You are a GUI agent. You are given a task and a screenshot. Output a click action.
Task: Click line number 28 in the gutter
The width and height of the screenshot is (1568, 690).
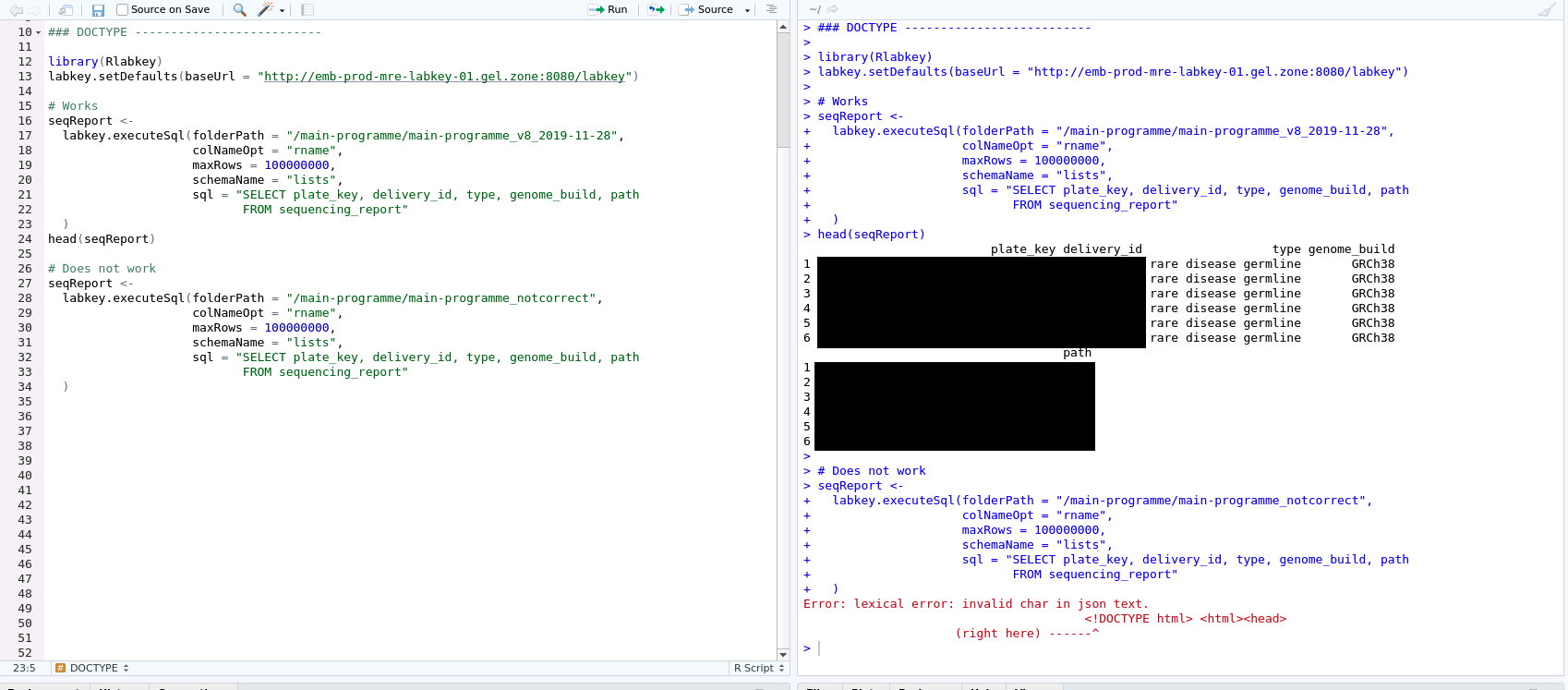25,298
